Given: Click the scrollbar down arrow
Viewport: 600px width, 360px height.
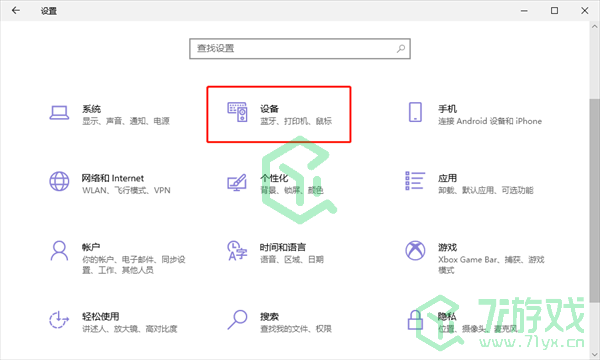Looking at the screenshot, I should point(594,354).
